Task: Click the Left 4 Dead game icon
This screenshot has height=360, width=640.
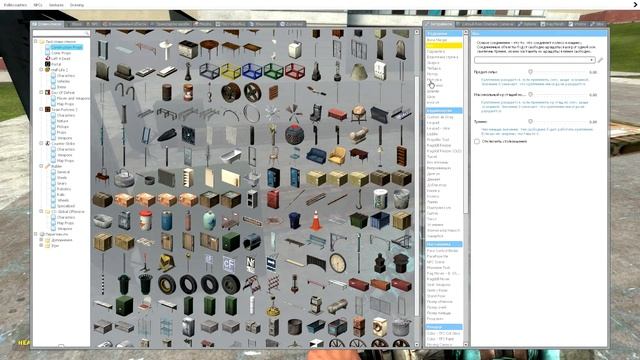Action: coord(47,58)
